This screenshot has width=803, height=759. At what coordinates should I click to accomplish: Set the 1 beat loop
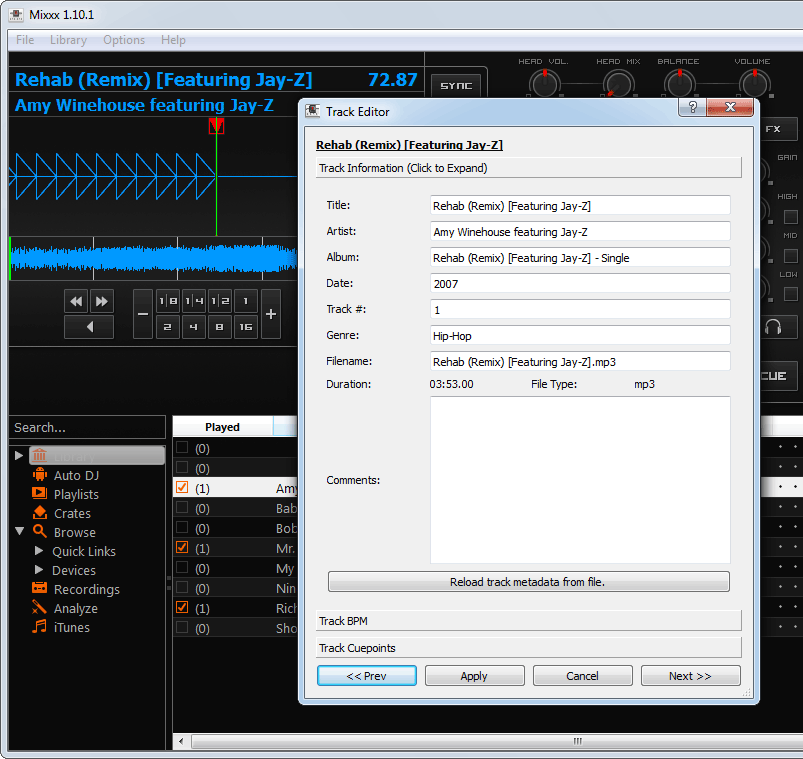click(246, 301)
